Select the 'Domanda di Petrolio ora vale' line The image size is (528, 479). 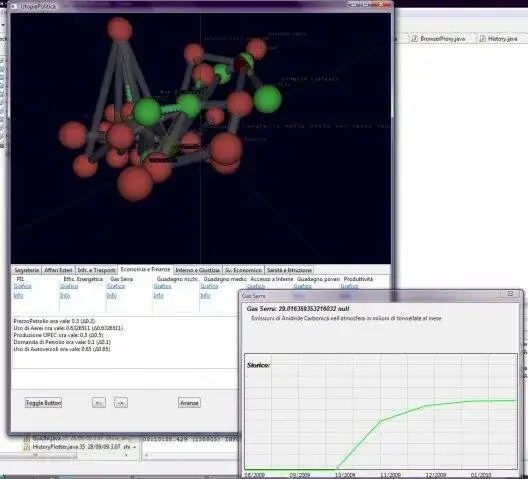click(62, 342)
